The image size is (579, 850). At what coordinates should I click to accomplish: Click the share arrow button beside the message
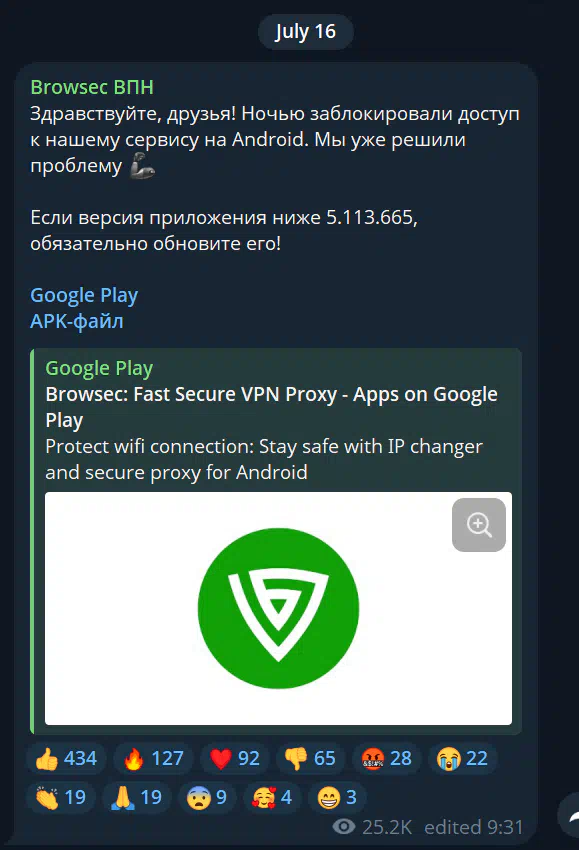571,816
